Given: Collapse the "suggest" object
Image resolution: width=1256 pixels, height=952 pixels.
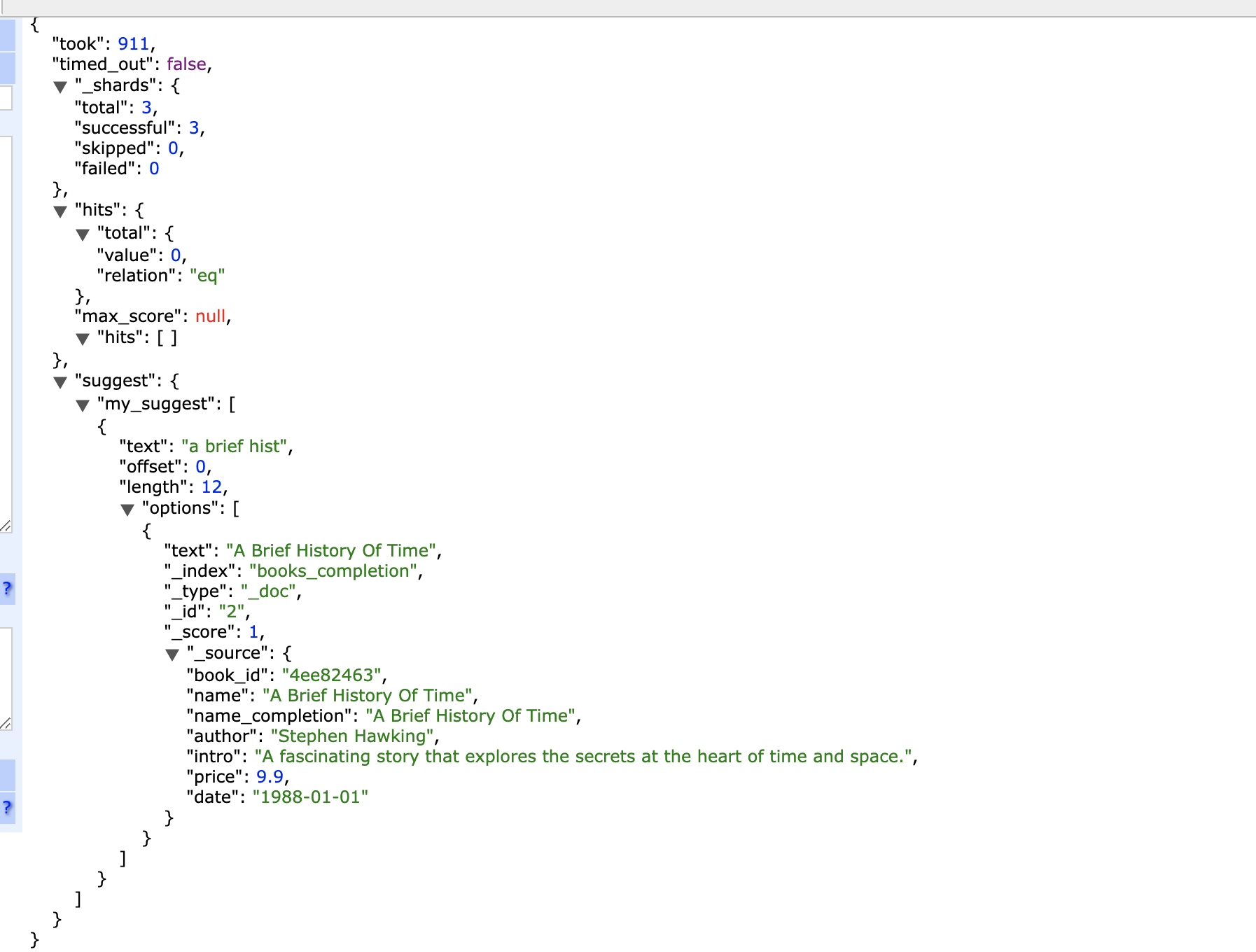Looking at the screenshot, I should 60,382.
